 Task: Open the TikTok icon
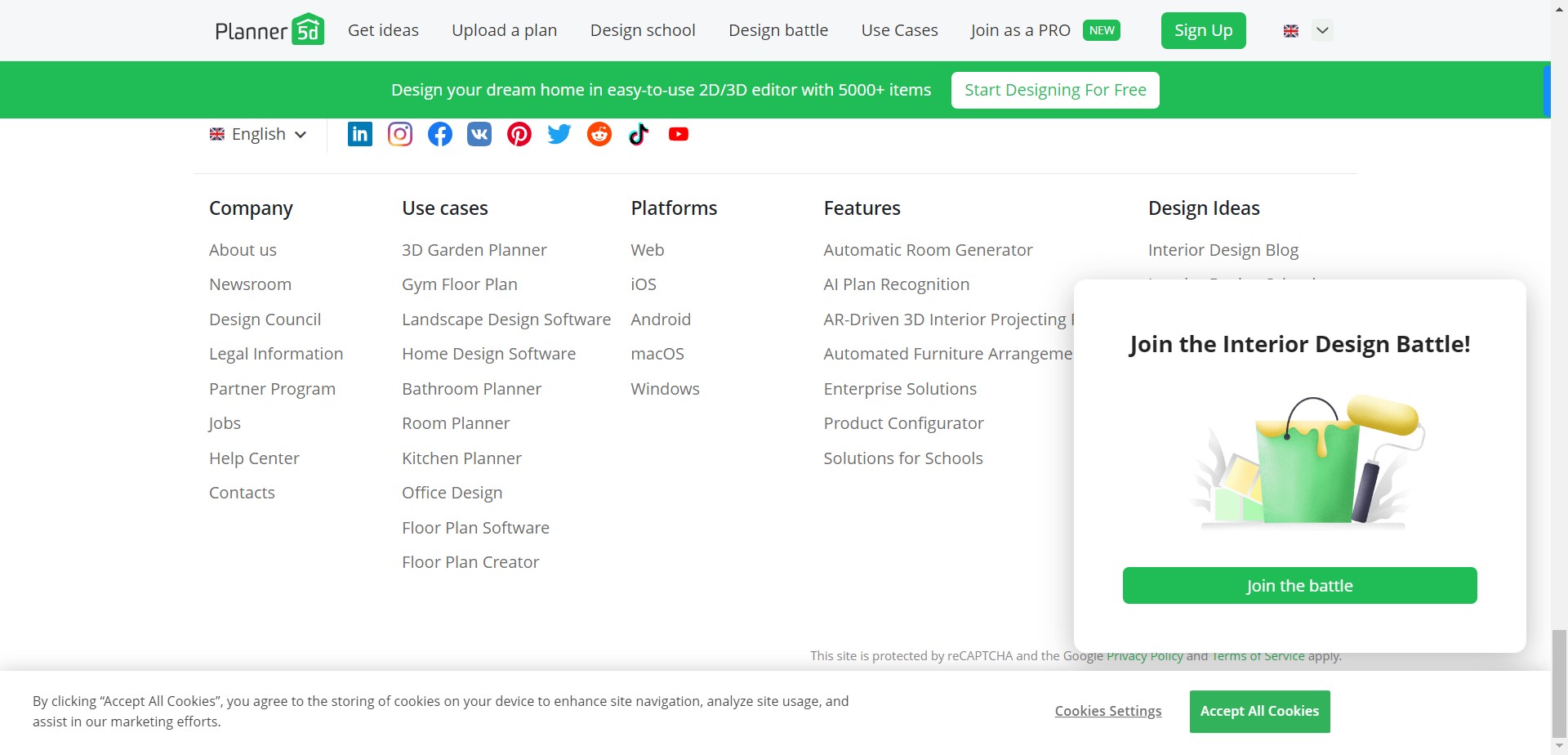639,134
